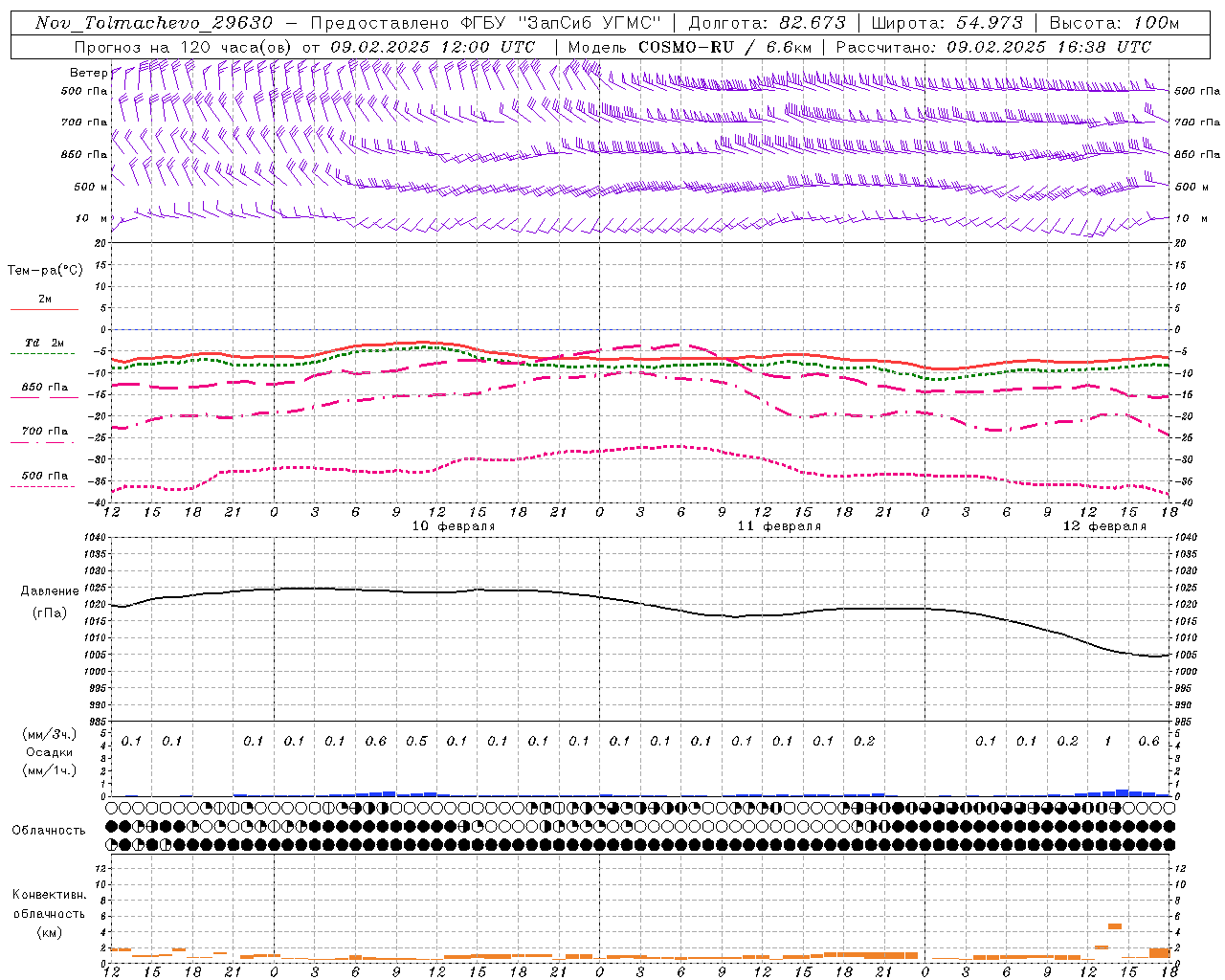Click the tallest orange convective cloud bar
Viewport: 1225px width, 980px height.
(1115, 926)
